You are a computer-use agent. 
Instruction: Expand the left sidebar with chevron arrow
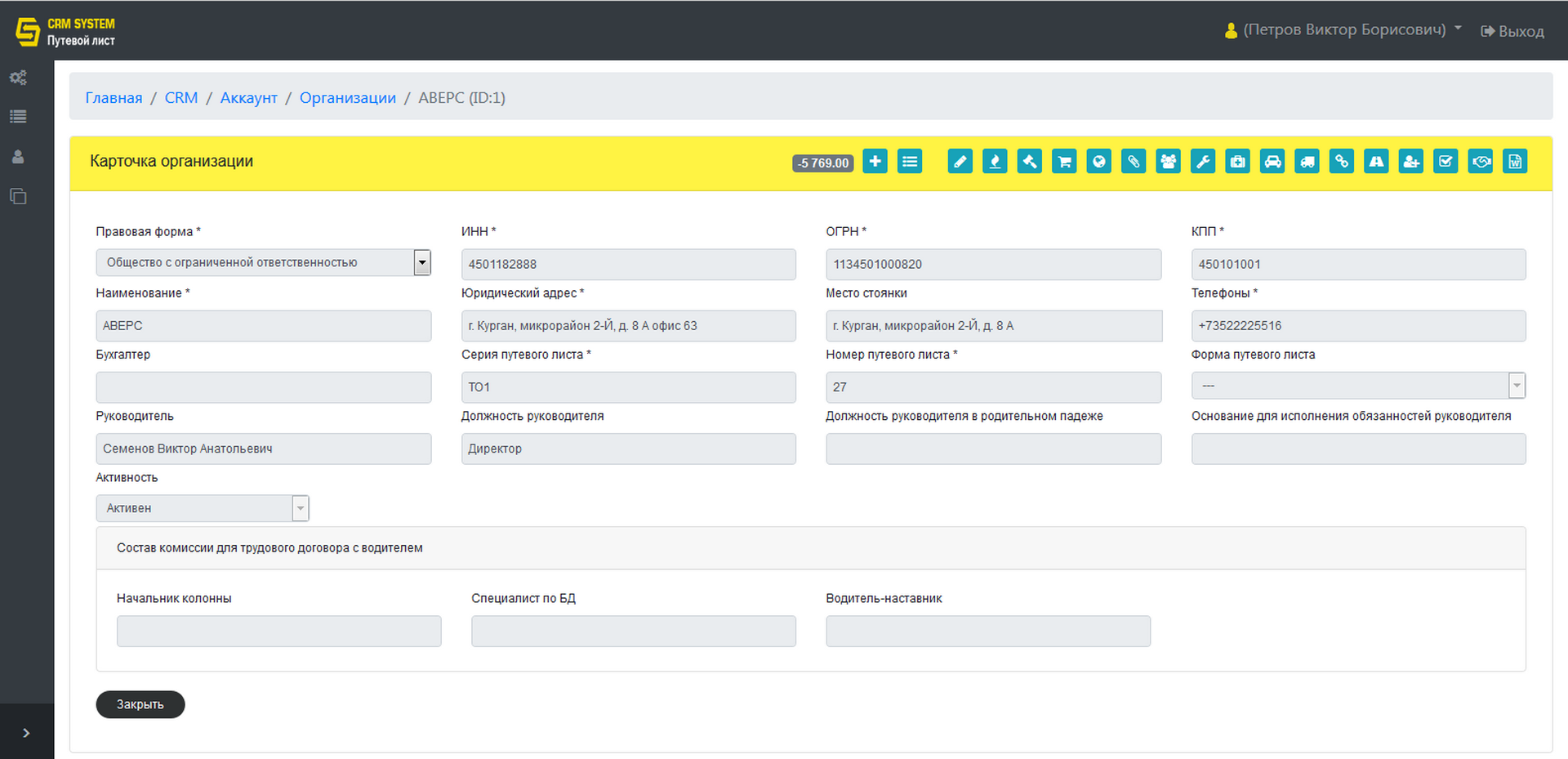[26, 733]
